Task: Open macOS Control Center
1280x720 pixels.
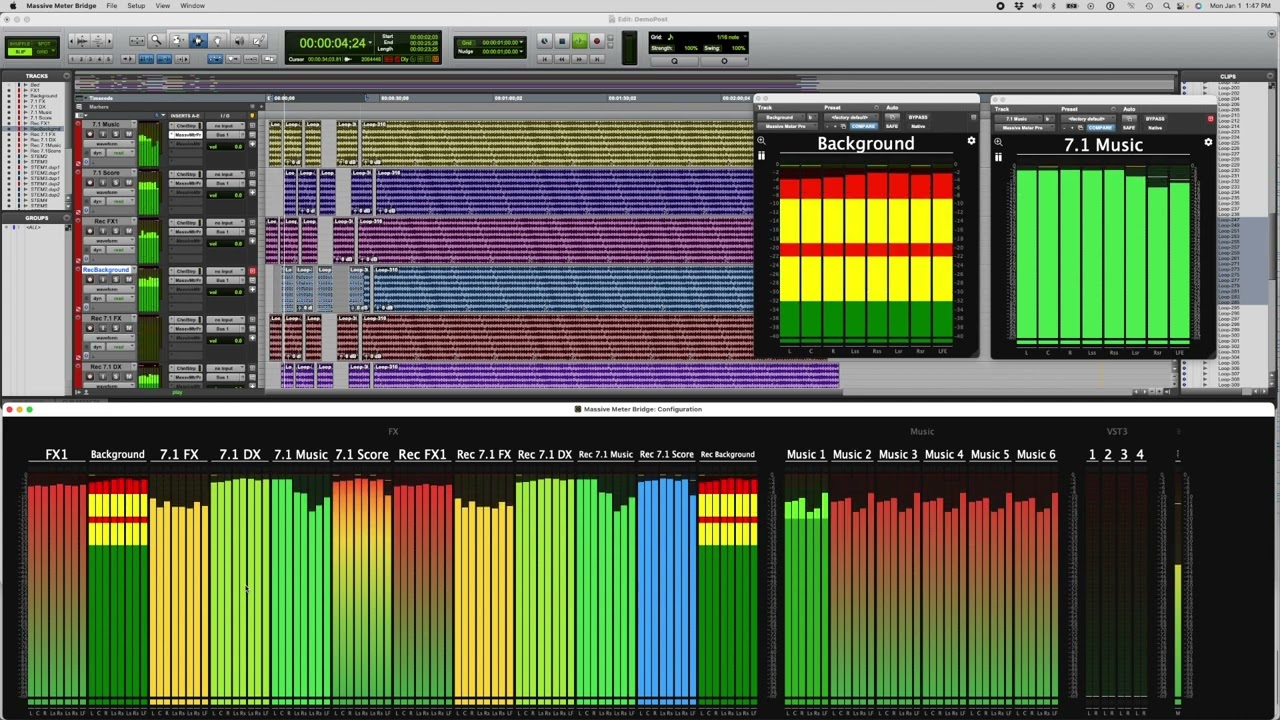Action: coord(1181,6)
